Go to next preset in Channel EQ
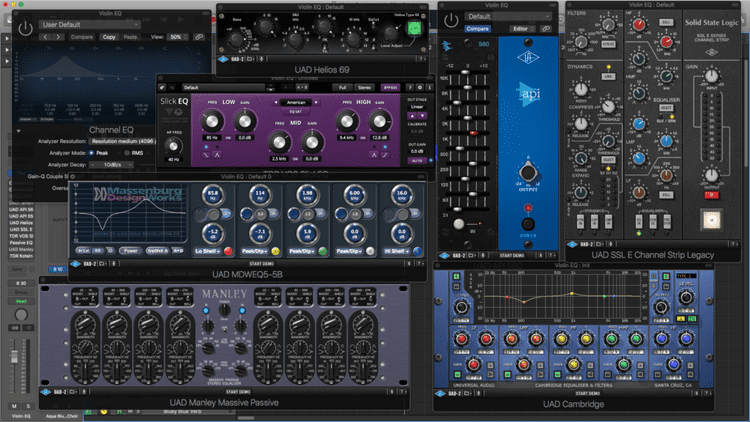 [x=58, y=37]
